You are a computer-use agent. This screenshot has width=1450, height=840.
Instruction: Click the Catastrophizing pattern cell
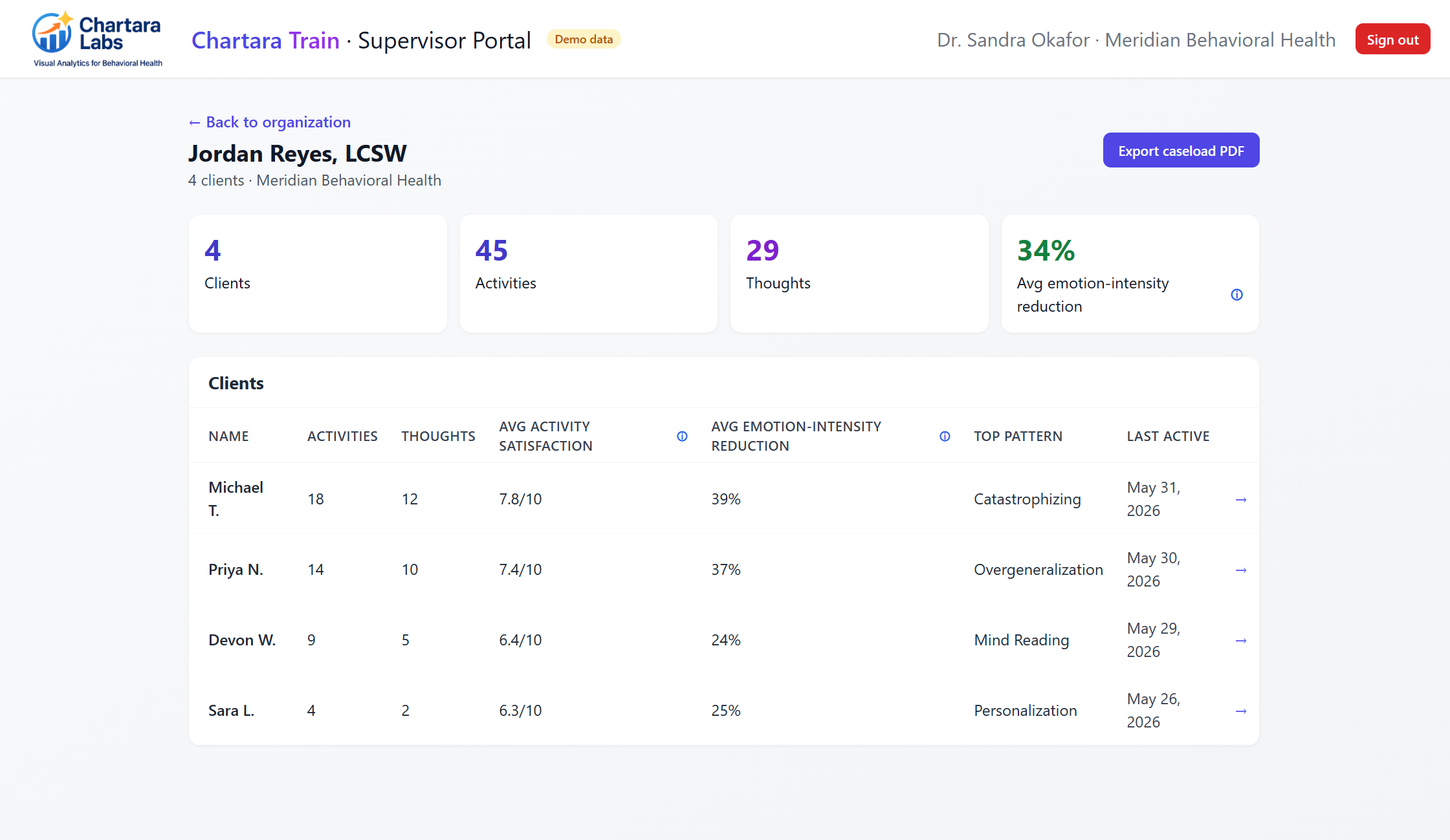click(1027, 499)
